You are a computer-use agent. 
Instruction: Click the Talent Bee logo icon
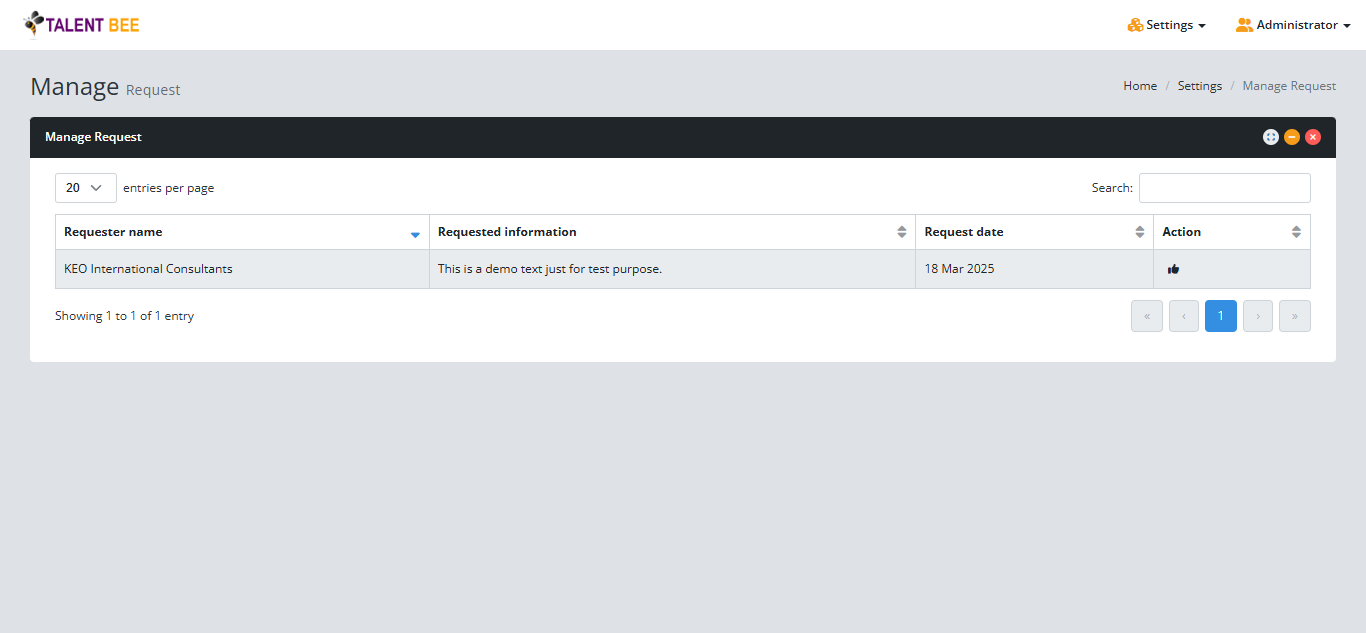(x=35, y=23)
